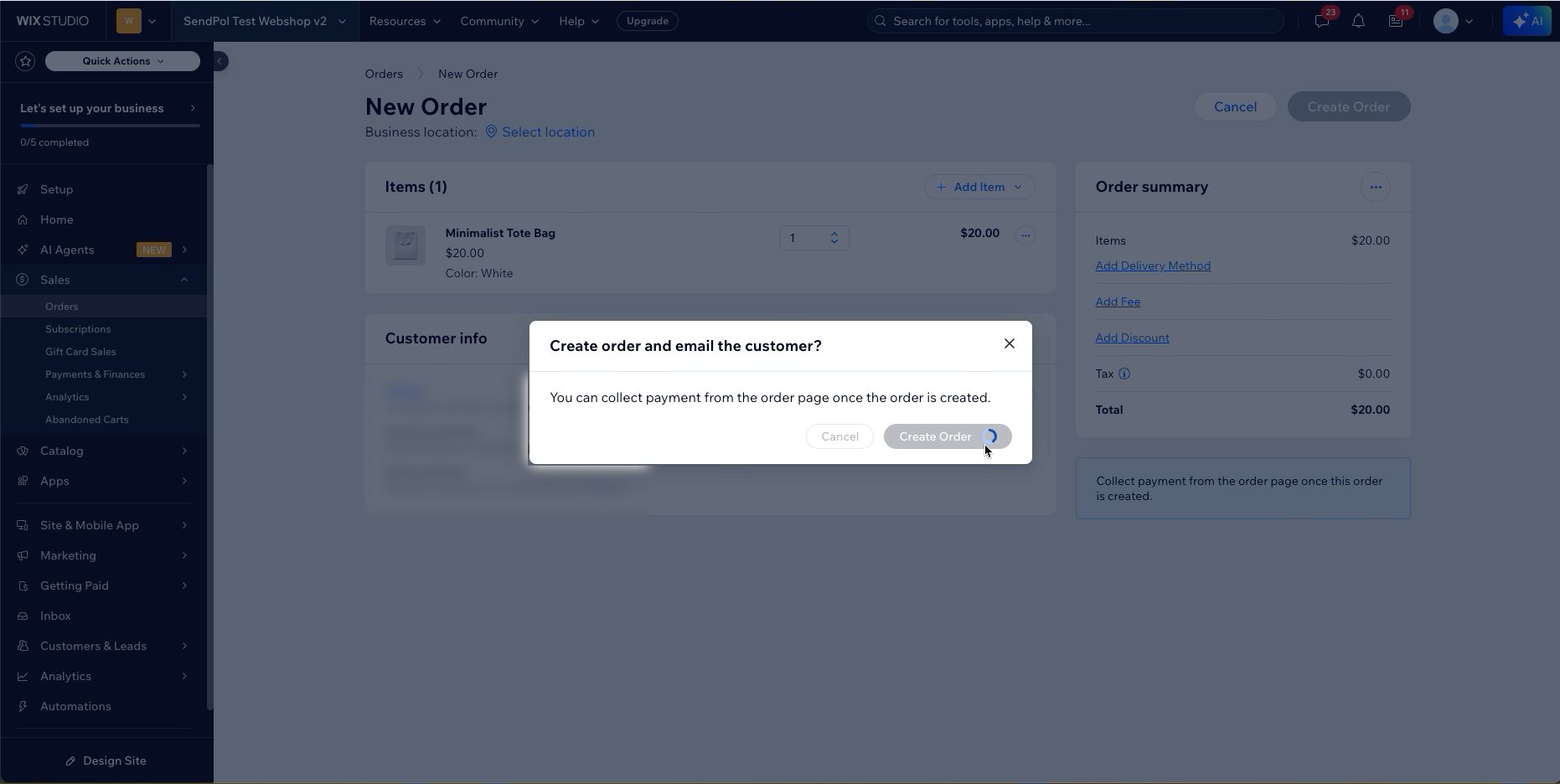1560x784 pixels.
Task: Click the favorites star icon in sidebar
Action: point(25,61)
